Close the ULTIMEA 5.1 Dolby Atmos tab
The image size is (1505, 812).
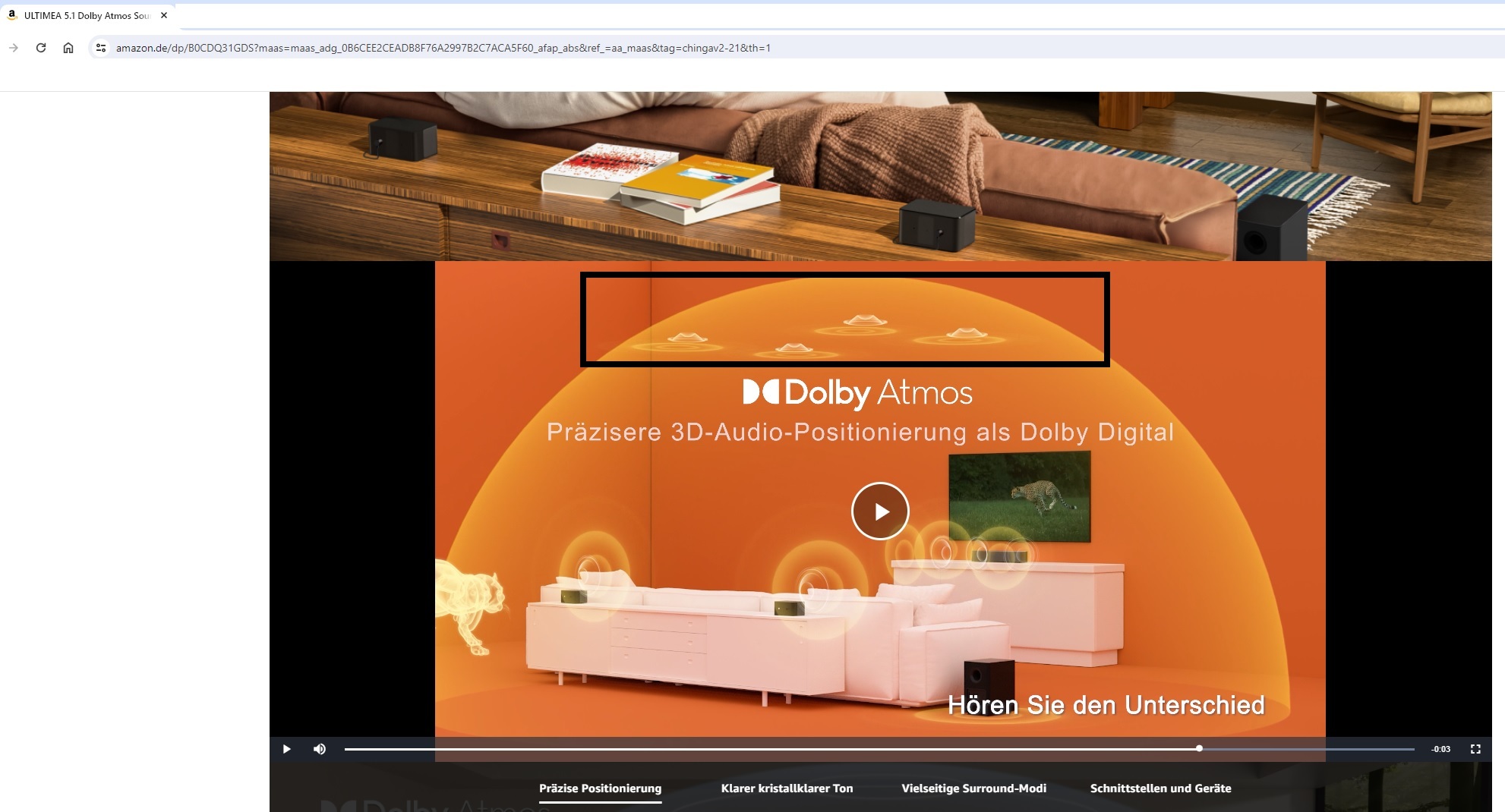coord(164,15)
